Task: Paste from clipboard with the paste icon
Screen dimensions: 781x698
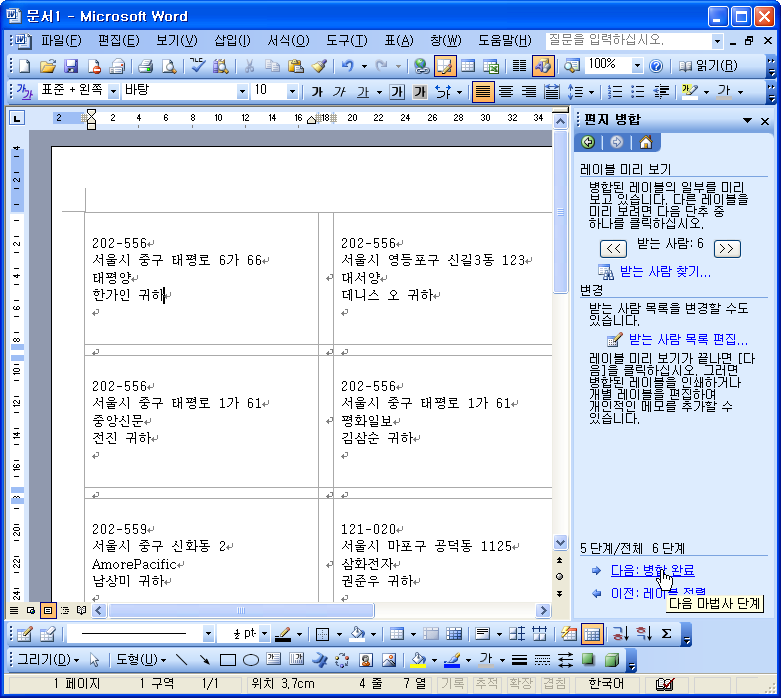Action: coord(295,66)
